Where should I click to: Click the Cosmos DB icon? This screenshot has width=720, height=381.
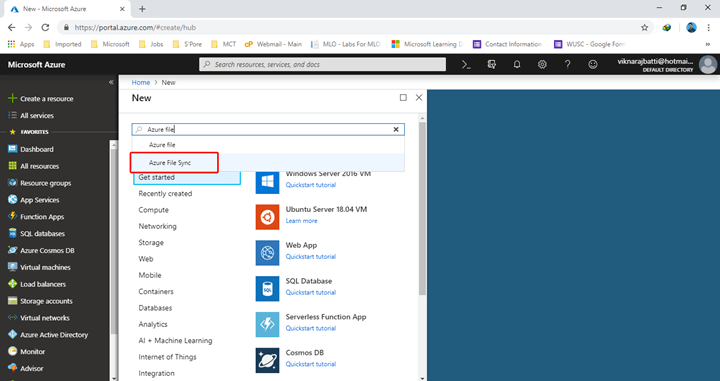pyautogui.click(x=267, y=360)
